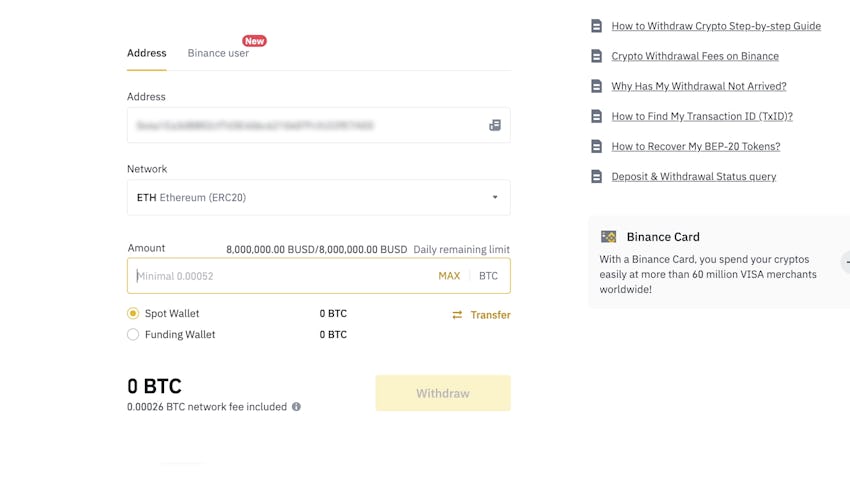Open How to Withdraw Crypto Step-by-step Guide
The width and height of the screenshot is (850, 478).
pos(716,26)
